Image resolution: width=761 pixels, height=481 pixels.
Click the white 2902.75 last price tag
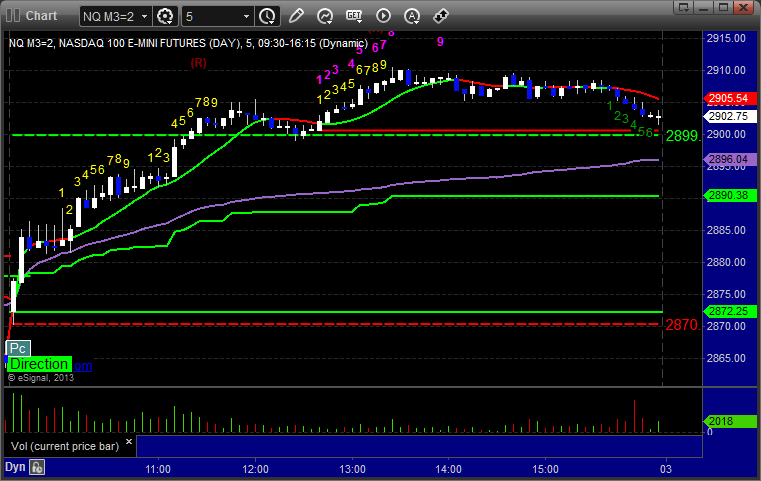click(730, 116)
